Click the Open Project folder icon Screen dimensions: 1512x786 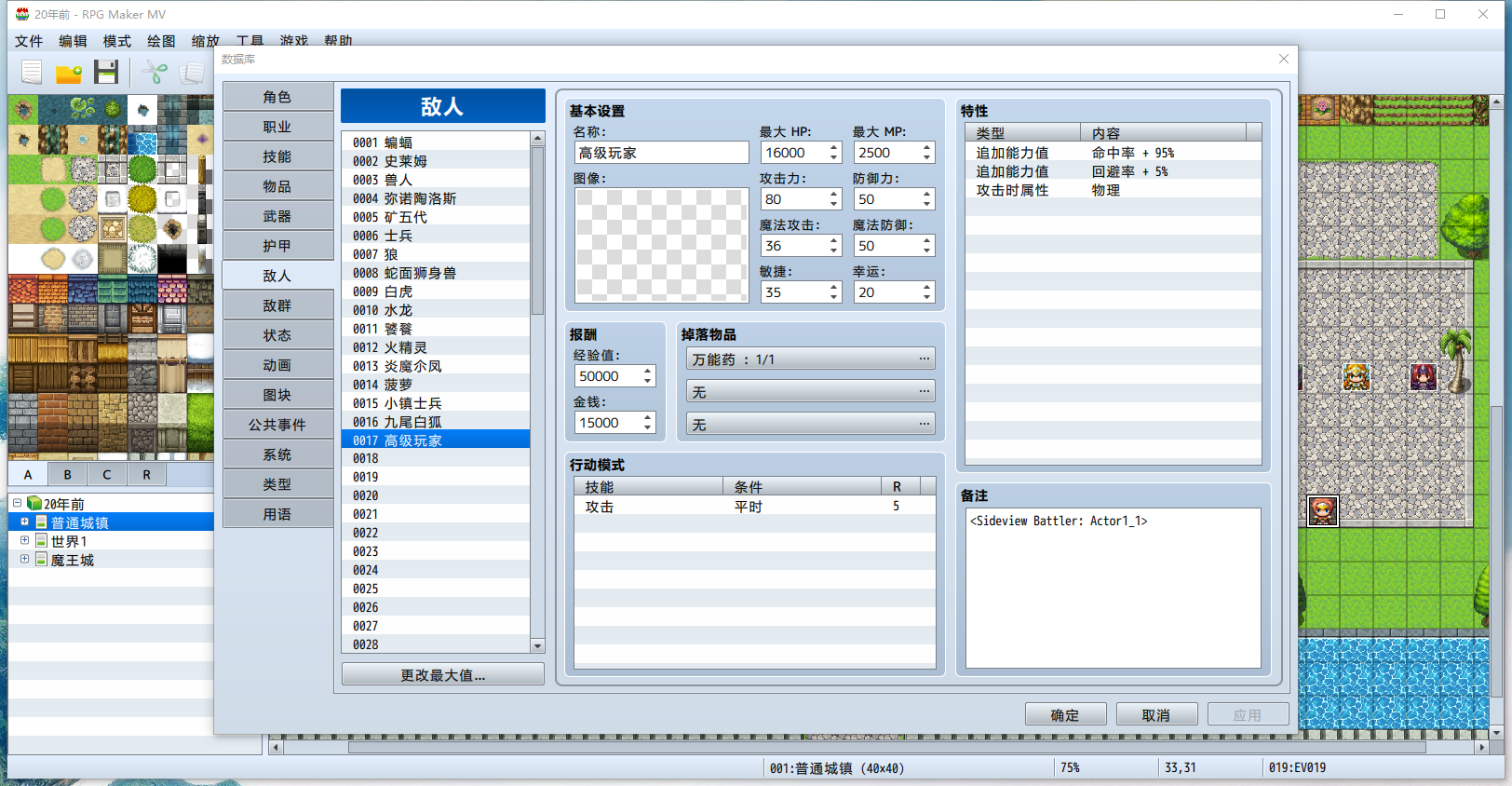69,73
